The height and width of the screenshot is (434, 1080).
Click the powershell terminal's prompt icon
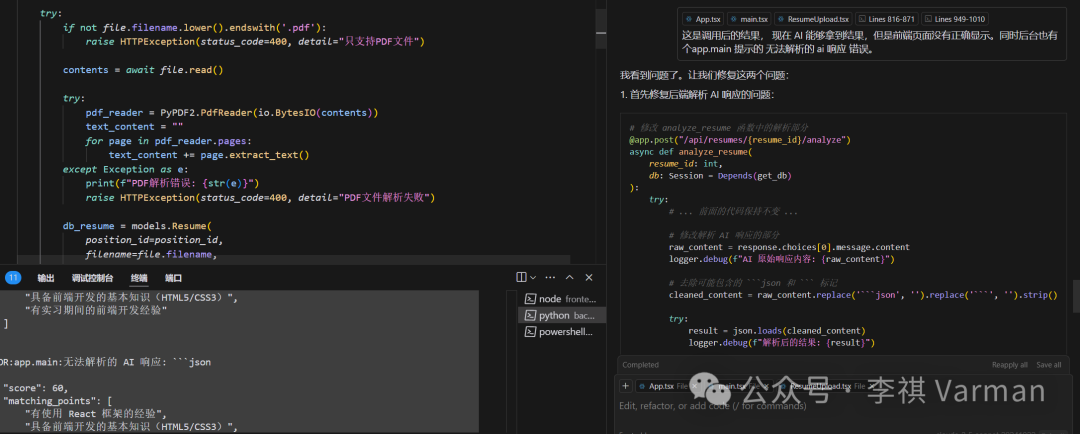530,331
